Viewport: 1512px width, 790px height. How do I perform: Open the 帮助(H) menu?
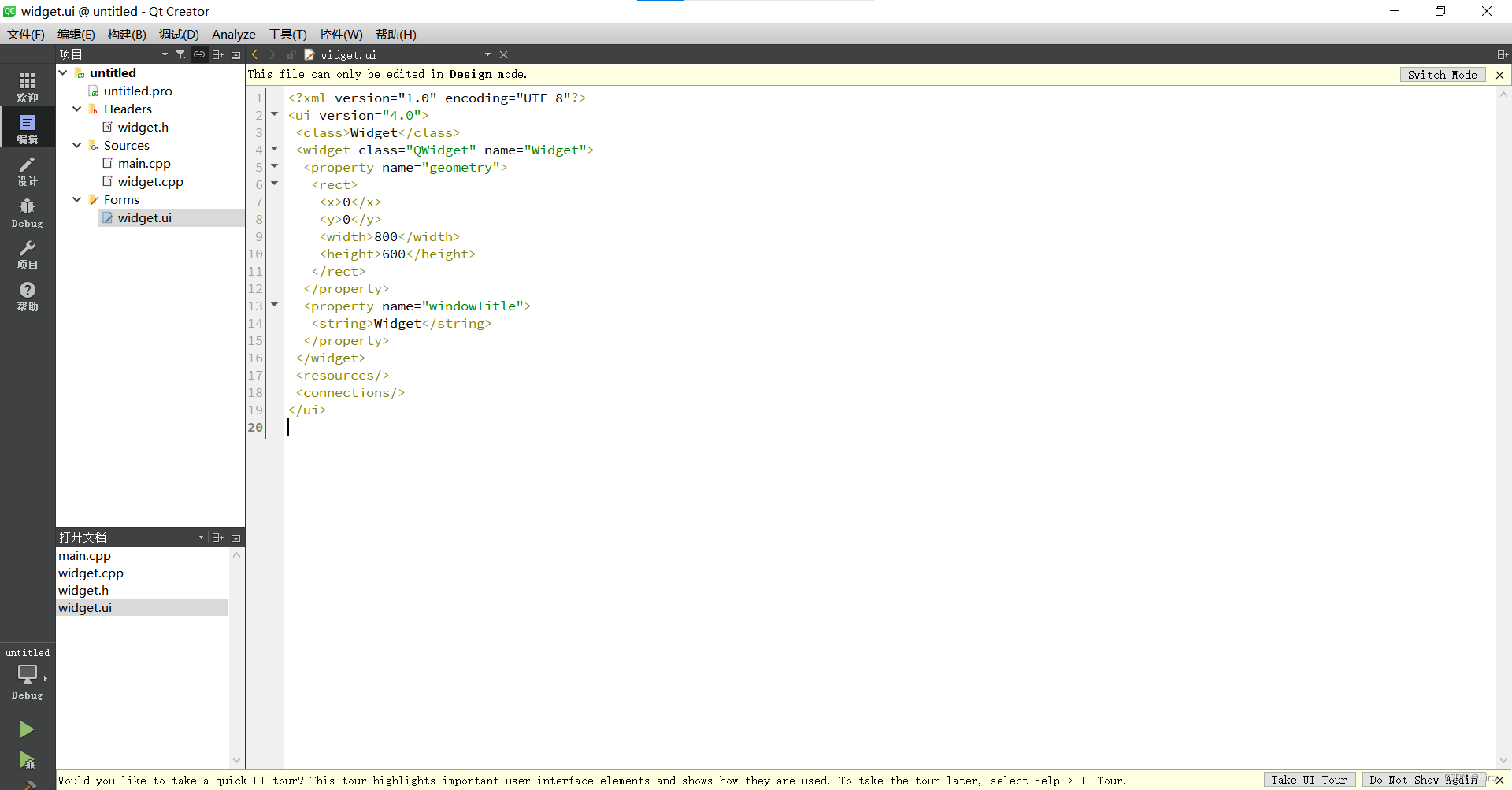pyautogui.click(x=396, y=34)
